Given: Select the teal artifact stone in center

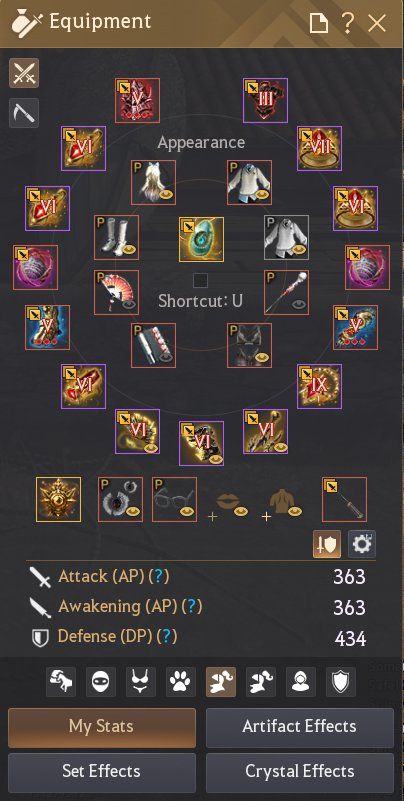Looking at the screenshot, I should pos(201,239).
